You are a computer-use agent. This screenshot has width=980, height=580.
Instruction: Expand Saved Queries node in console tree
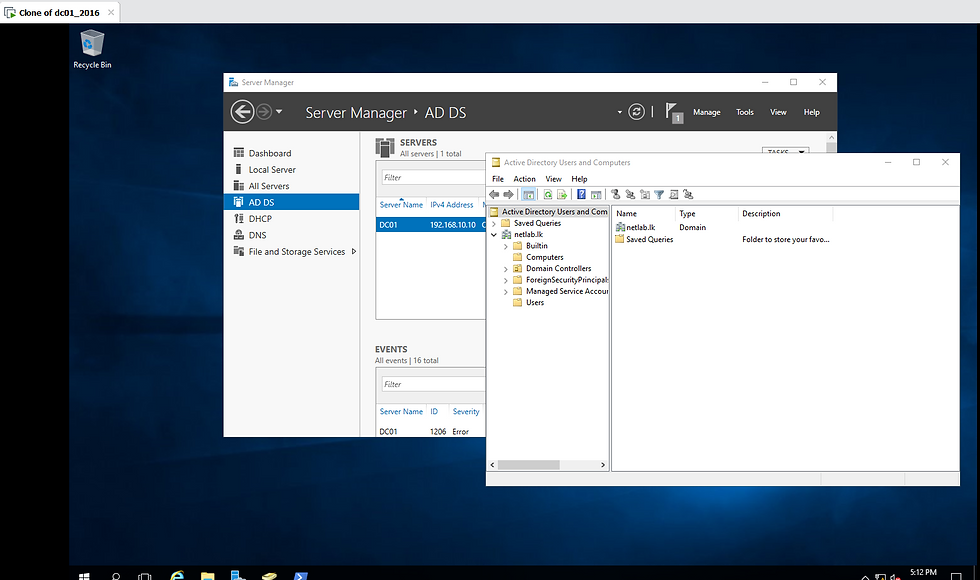[x=494, y=223]
